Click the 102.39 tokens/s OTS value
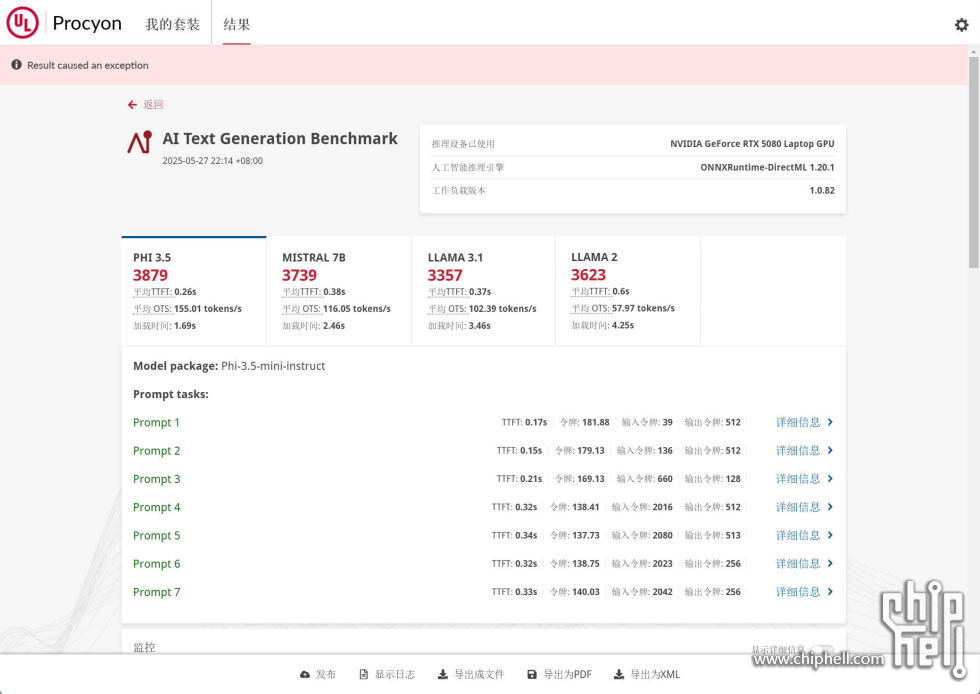Screen dimensions: 980x694 502,308
